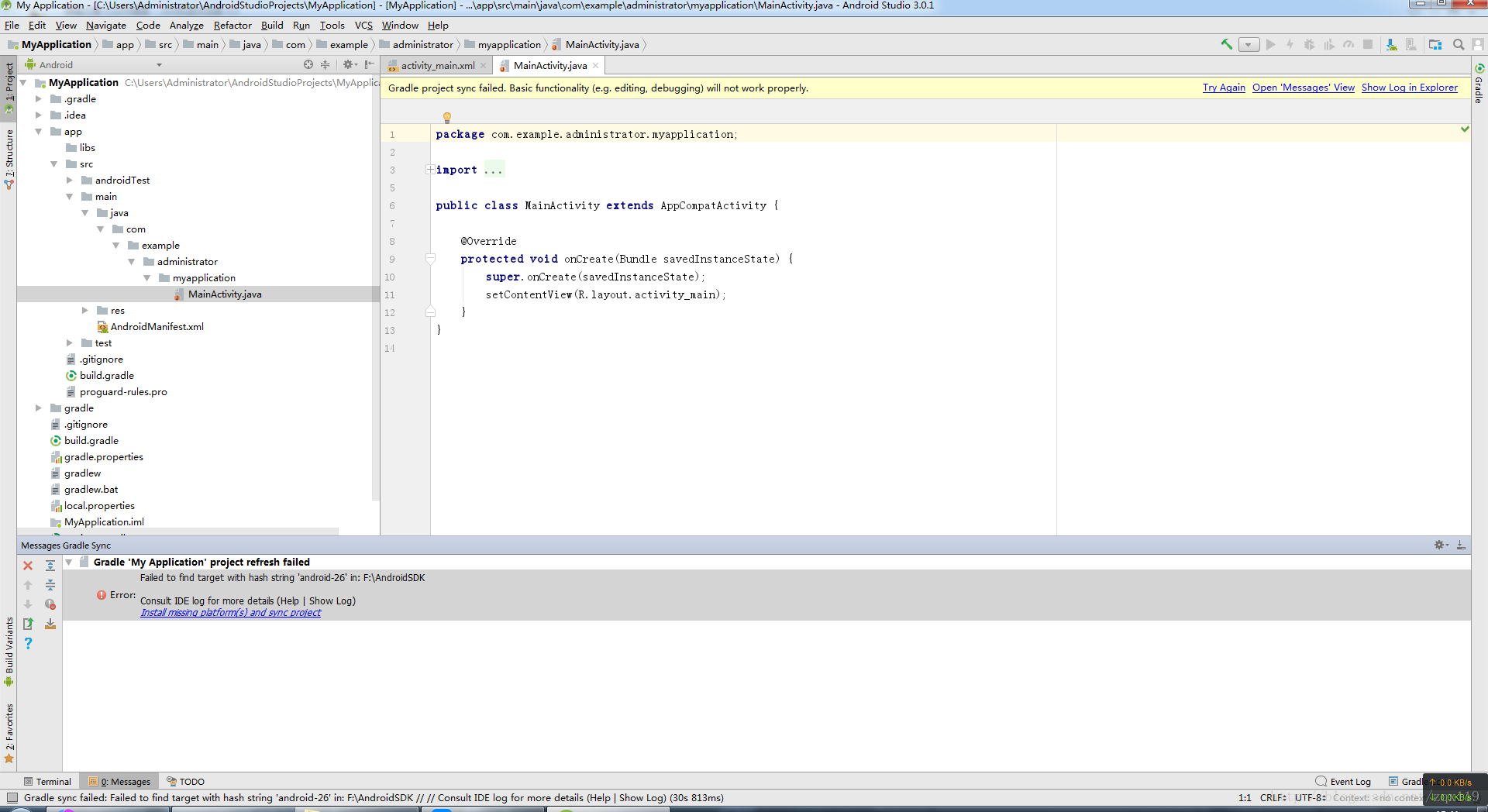Click Project panel settings gear icon
The height and width of the screenshot is (812, 1488).
coord(349,65)
